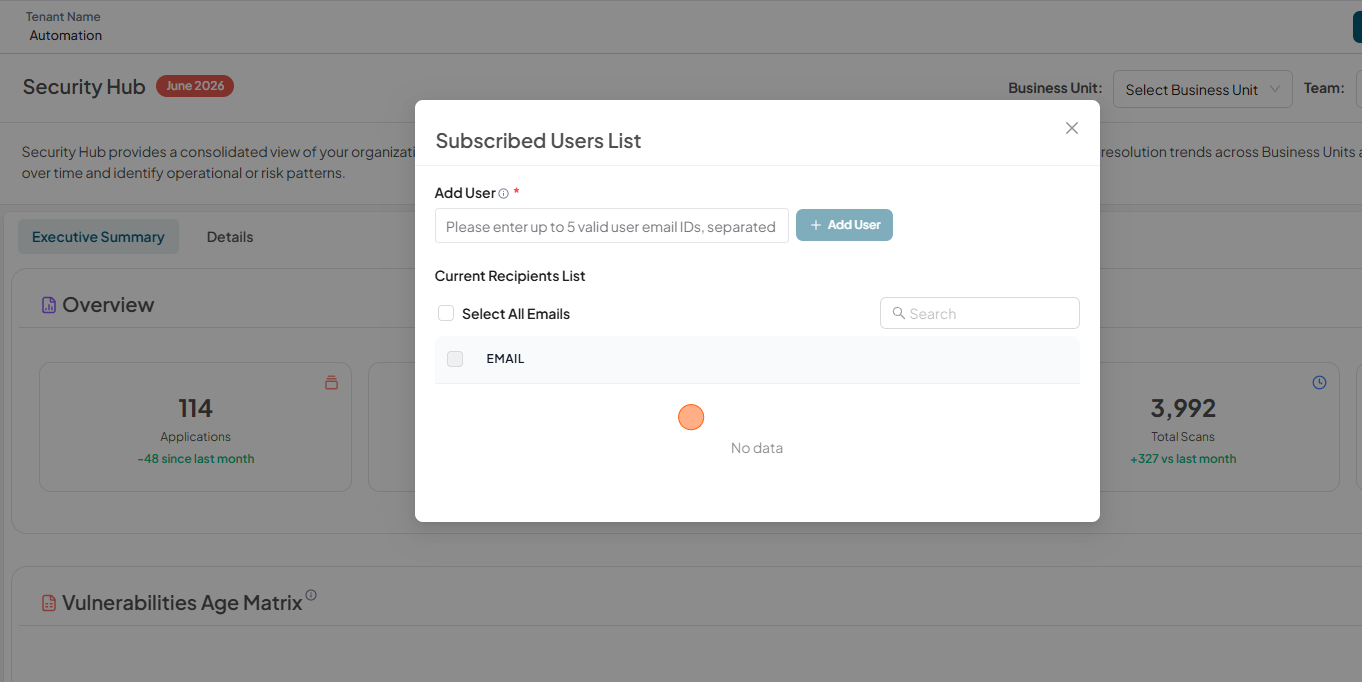Click into the recipients Search box
This screenshot has height=682, width=1362.
(x=980, y=313)
